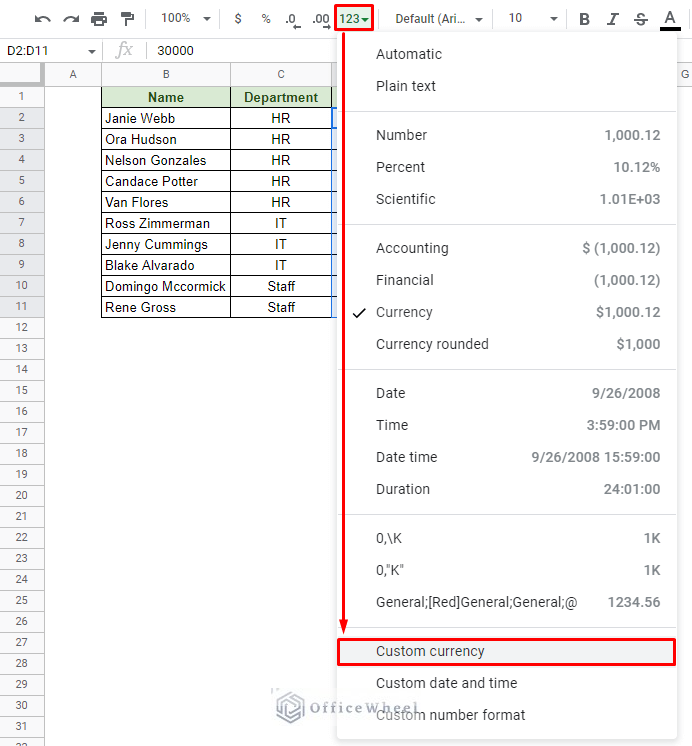The width and height of the screenshot is (692, 746).
Task: Select row 12 header
Action: tap(21, 327)
